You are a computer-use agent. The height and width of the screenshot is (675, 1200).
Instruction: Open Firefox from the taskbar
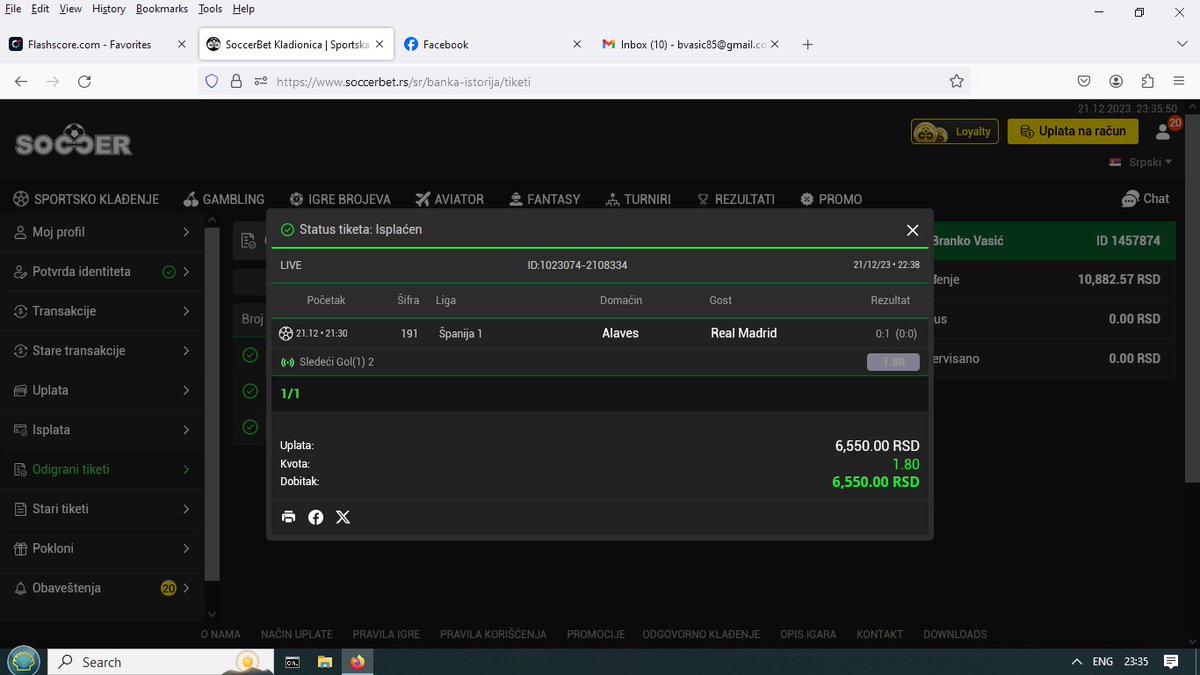[358, 661]
